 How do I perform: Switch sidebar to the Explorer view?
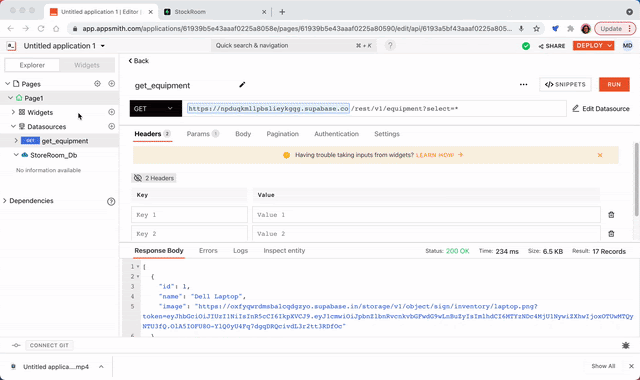[x=32, y=65]
